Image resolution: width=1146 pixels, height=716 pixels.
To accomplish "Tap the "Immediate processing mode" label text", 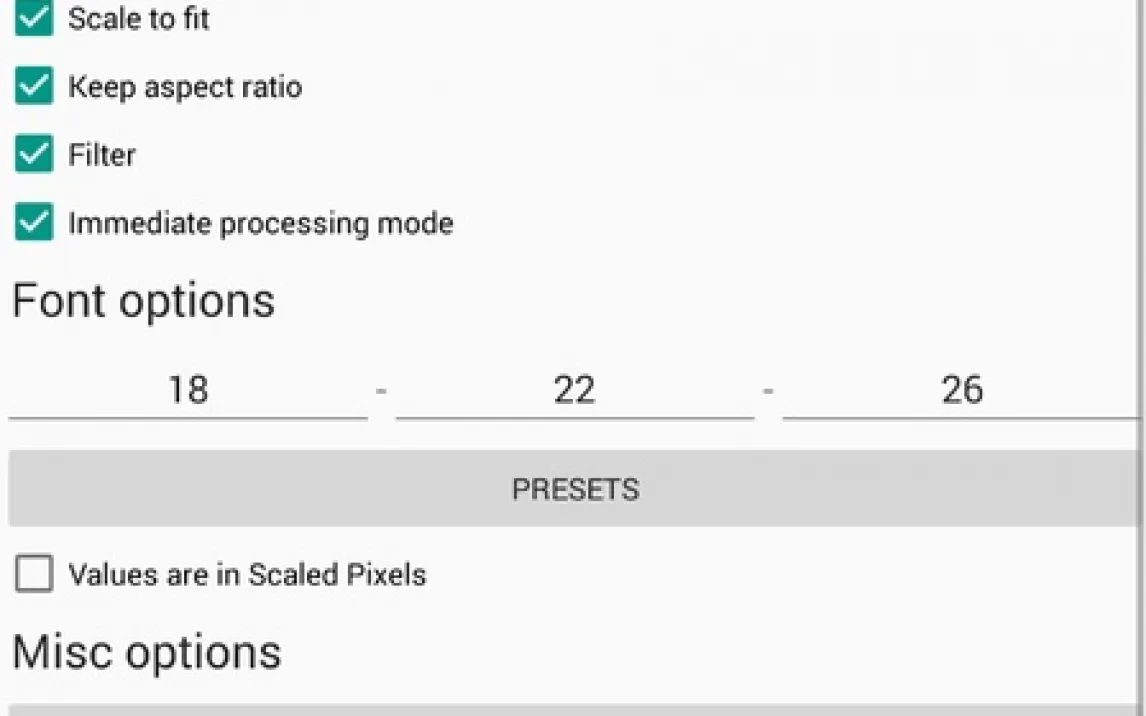I will pos(260,222).
